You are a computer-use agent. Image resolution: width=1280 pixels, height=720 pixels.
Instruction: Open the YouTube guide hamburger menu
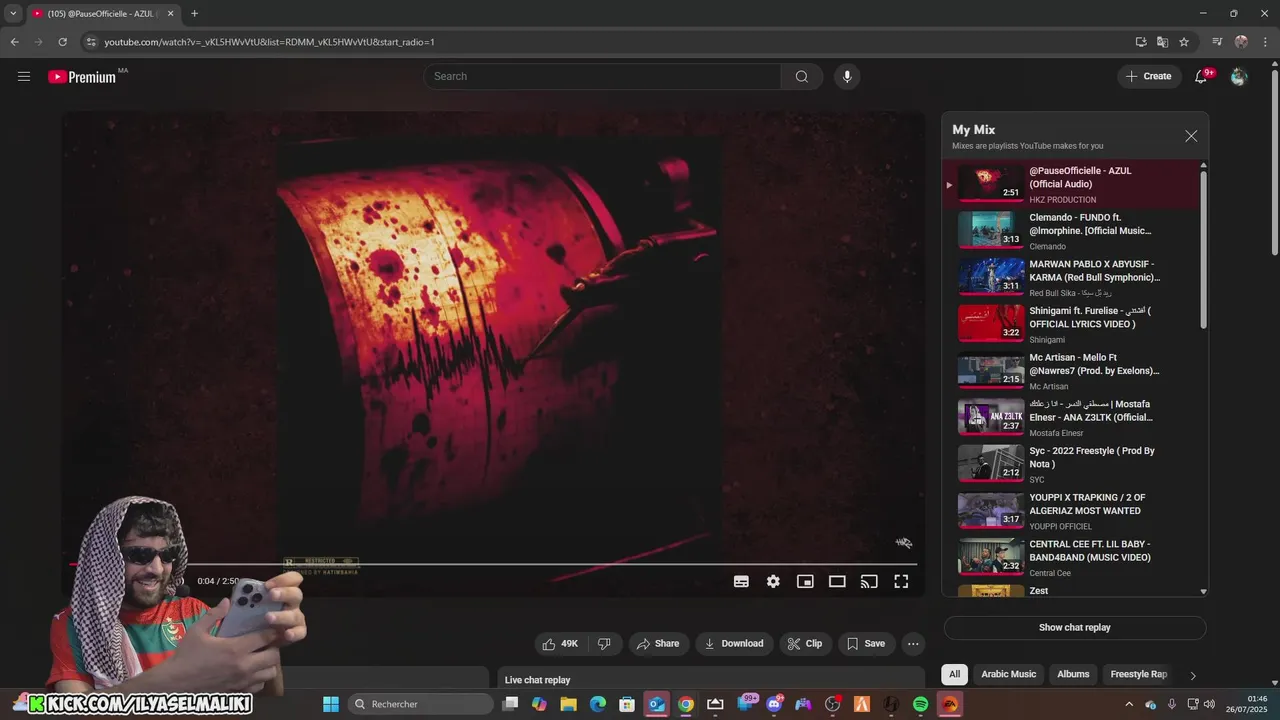(x=24, y=76)
